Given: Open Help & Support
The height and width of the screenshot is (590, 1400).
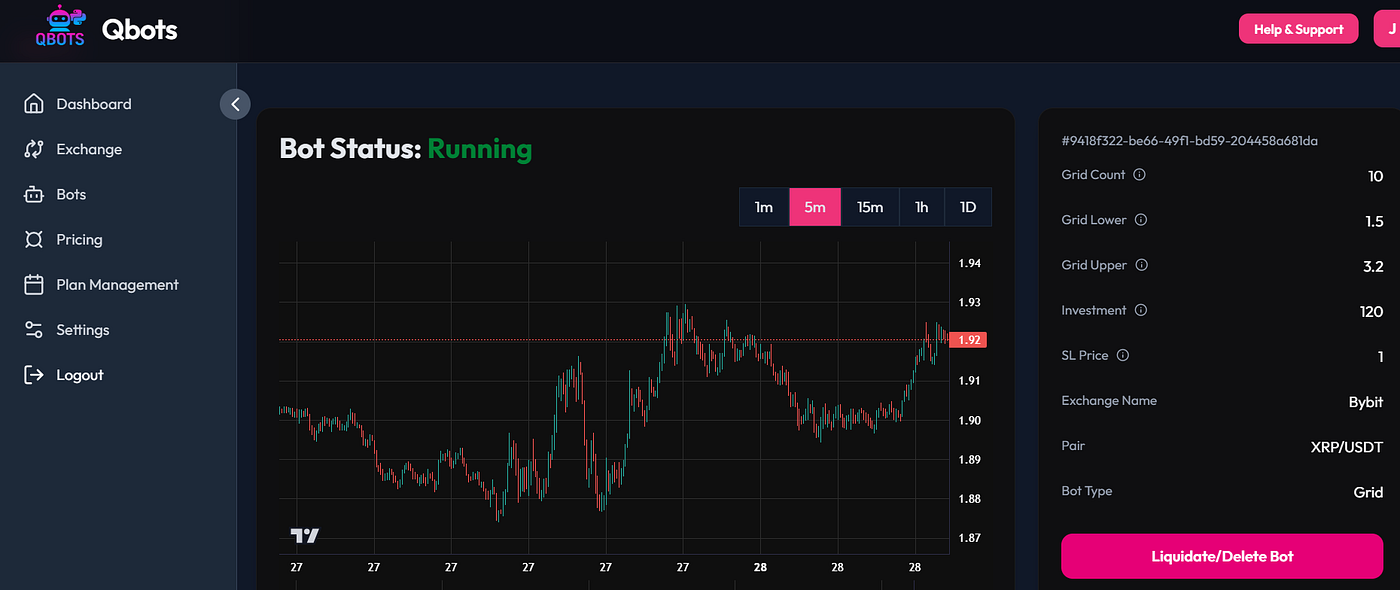Looking at the screenshot, I should [x=1298, y=29].
